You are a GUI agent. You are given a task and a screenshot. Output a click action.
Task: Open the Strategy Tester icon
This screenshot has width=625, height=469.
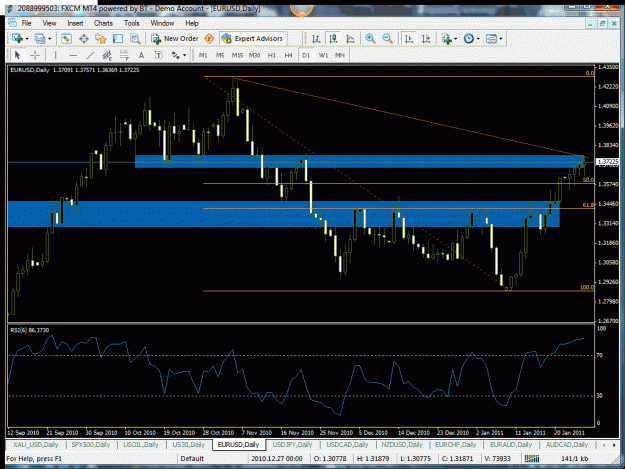tap(136, 39)
